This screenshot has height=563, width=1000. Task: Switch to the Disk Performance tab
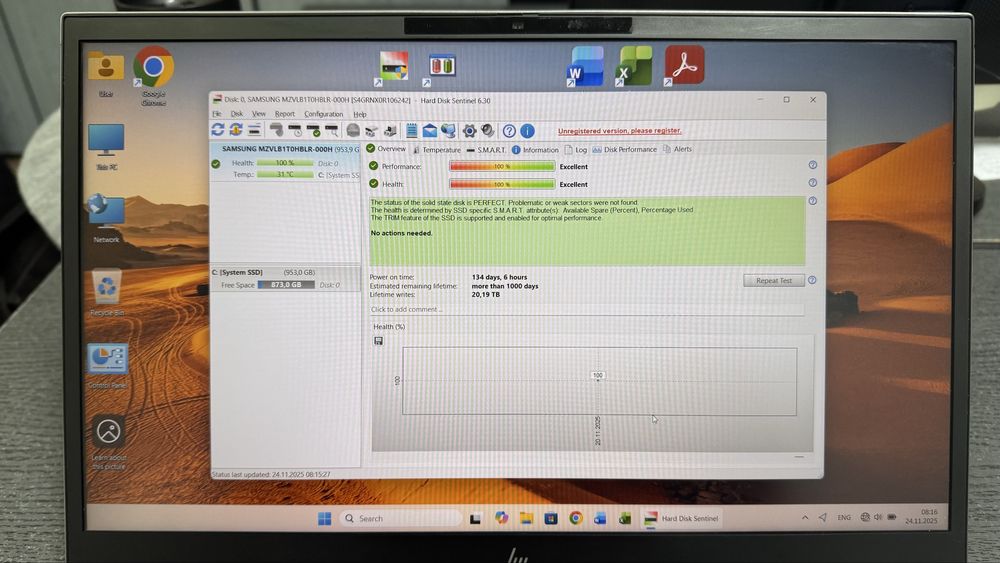pos(624,150)
